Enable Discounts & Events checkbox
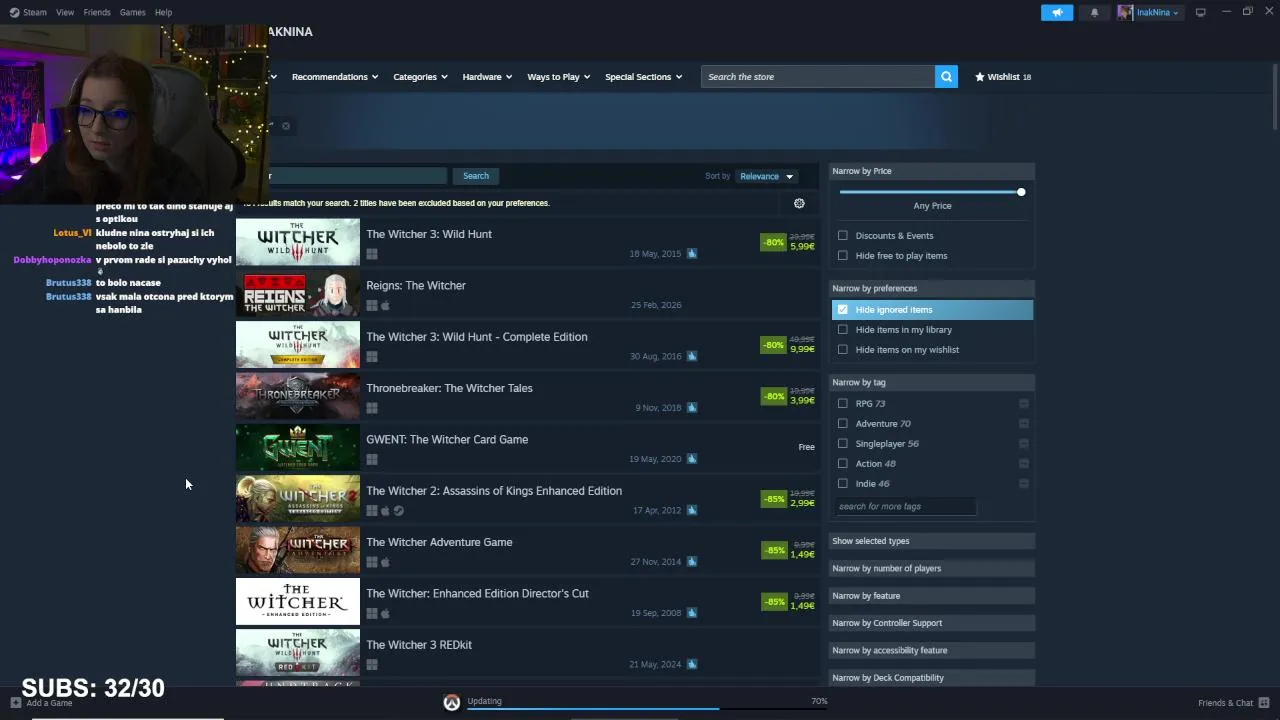The height and width of the screenshot is (720, 1280). [842, 235]
